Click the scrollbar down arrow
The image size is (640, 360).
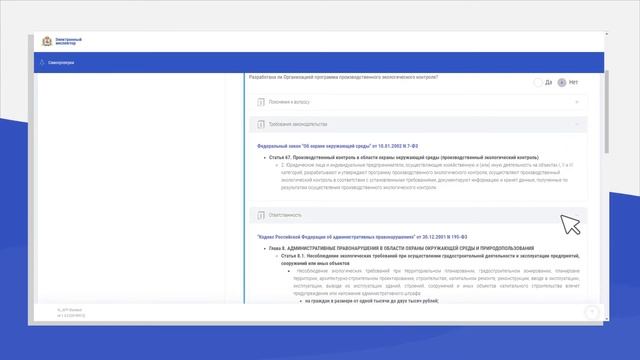pos(607,319)
